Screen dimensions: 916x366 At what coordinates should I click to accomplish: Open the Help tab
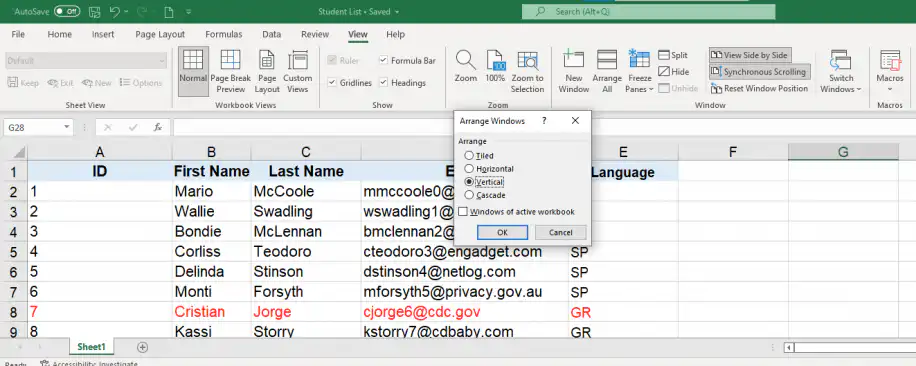[x=395, y=34]
